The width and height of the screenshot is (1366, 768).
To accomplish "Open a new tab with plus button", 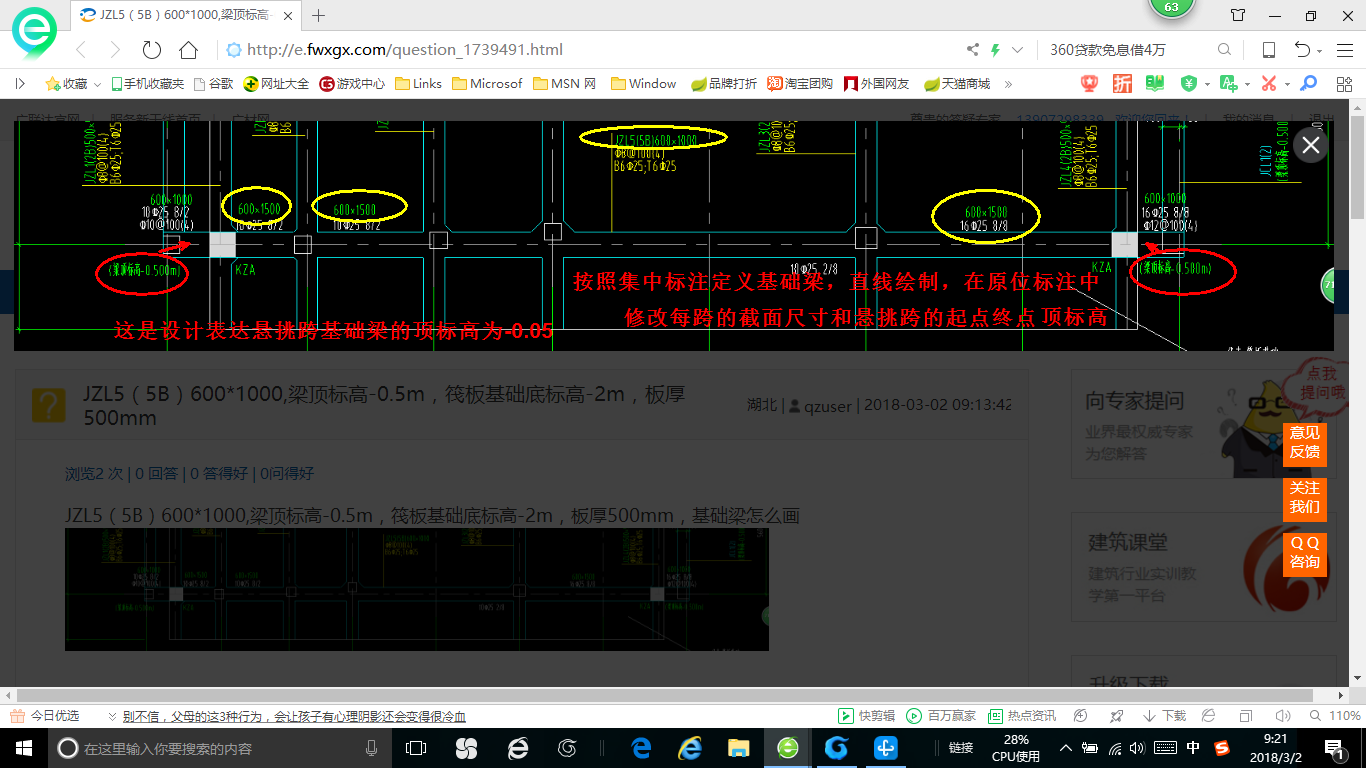I will pyautogui.click(x=319, y=15).
